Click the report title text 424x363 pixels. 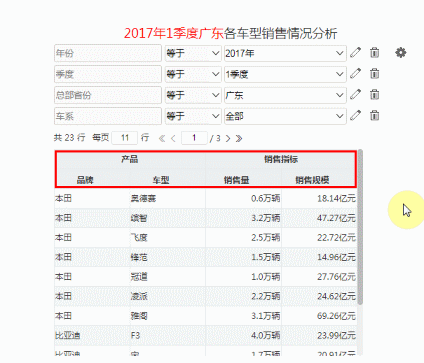[x=231, y=33]
